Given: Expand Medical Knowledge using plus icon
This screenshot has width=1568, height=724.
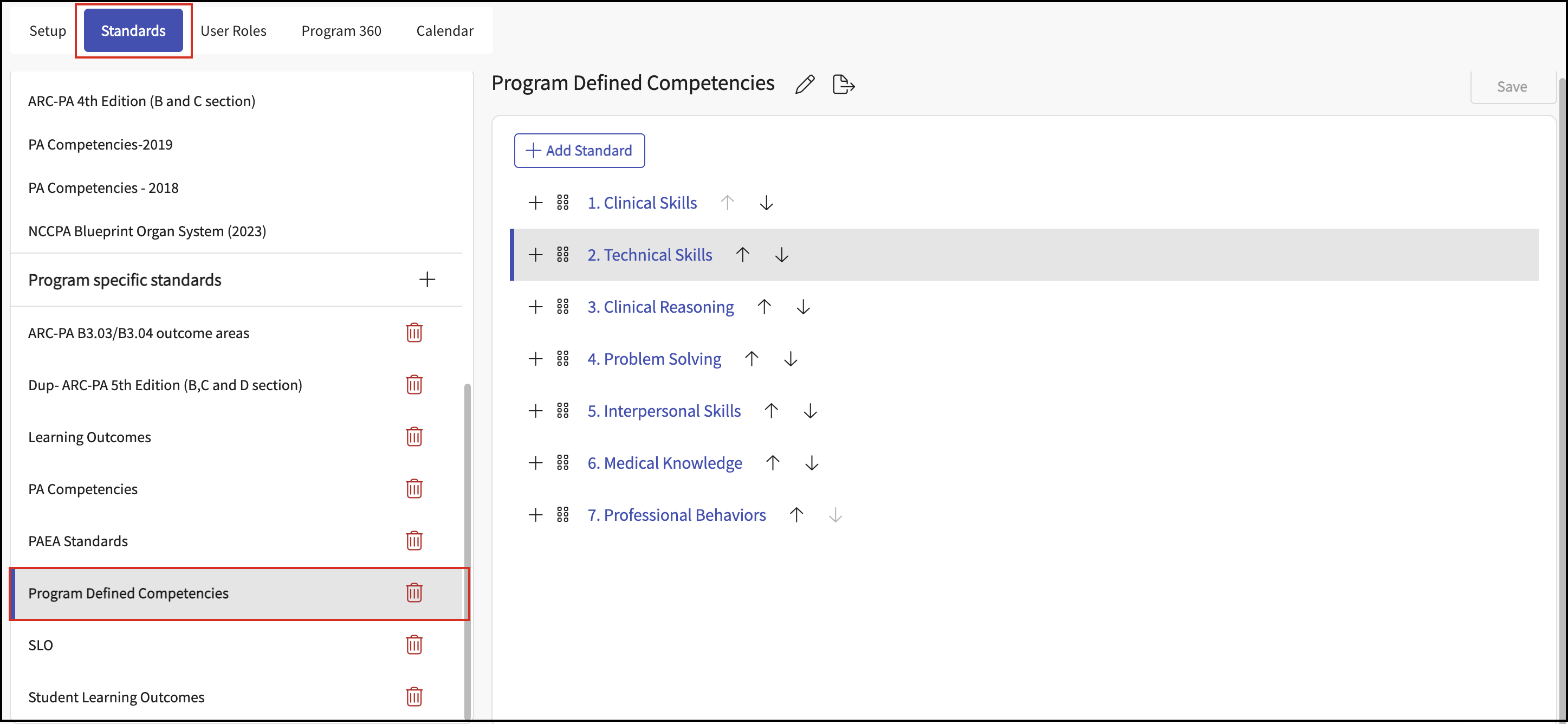Looking at the screenshot, I should point(535,463).
